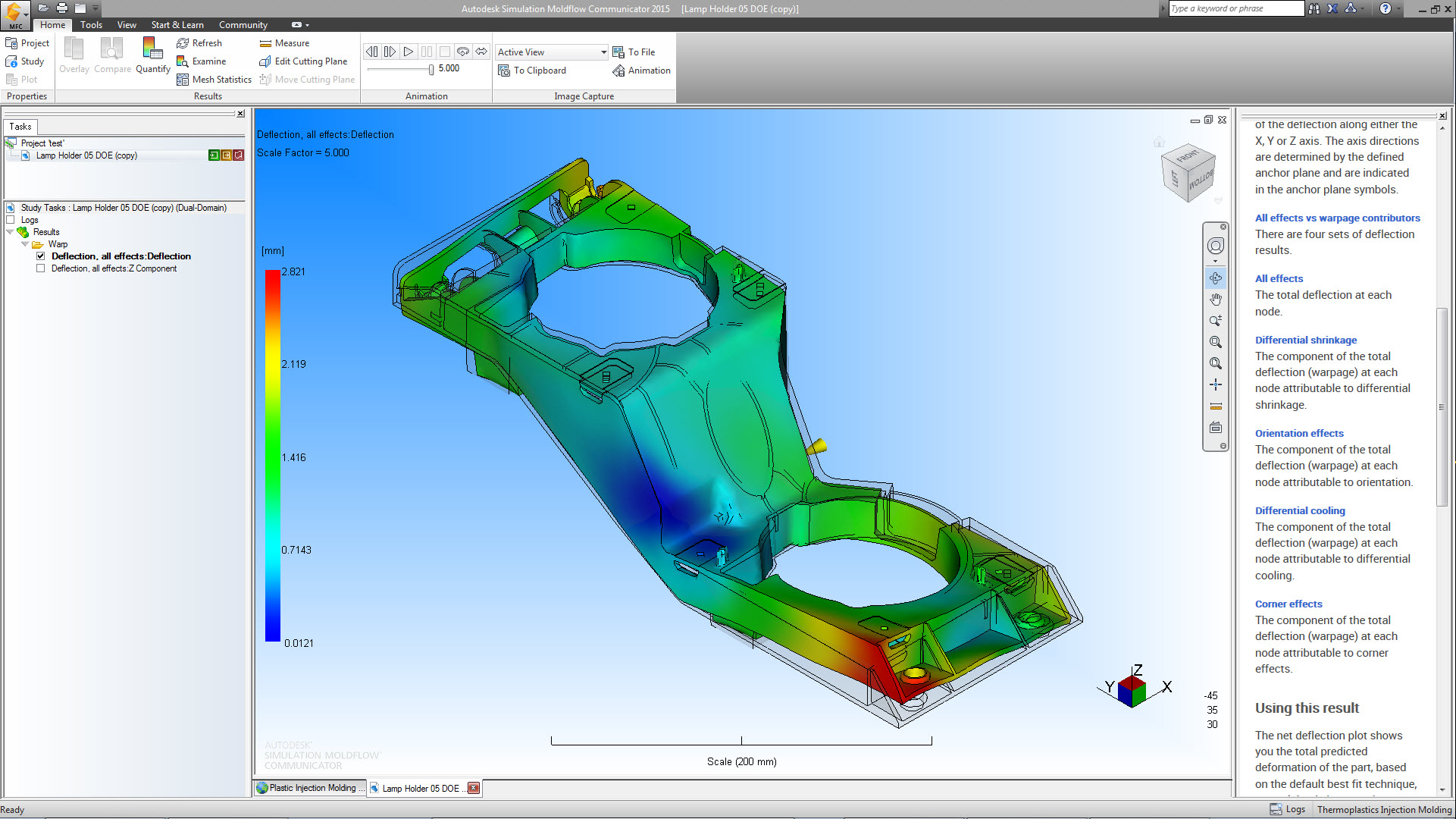The image size is (1456, 819).
Task: Open the 'Differential cooling' help link
Action: [1300, 511]
